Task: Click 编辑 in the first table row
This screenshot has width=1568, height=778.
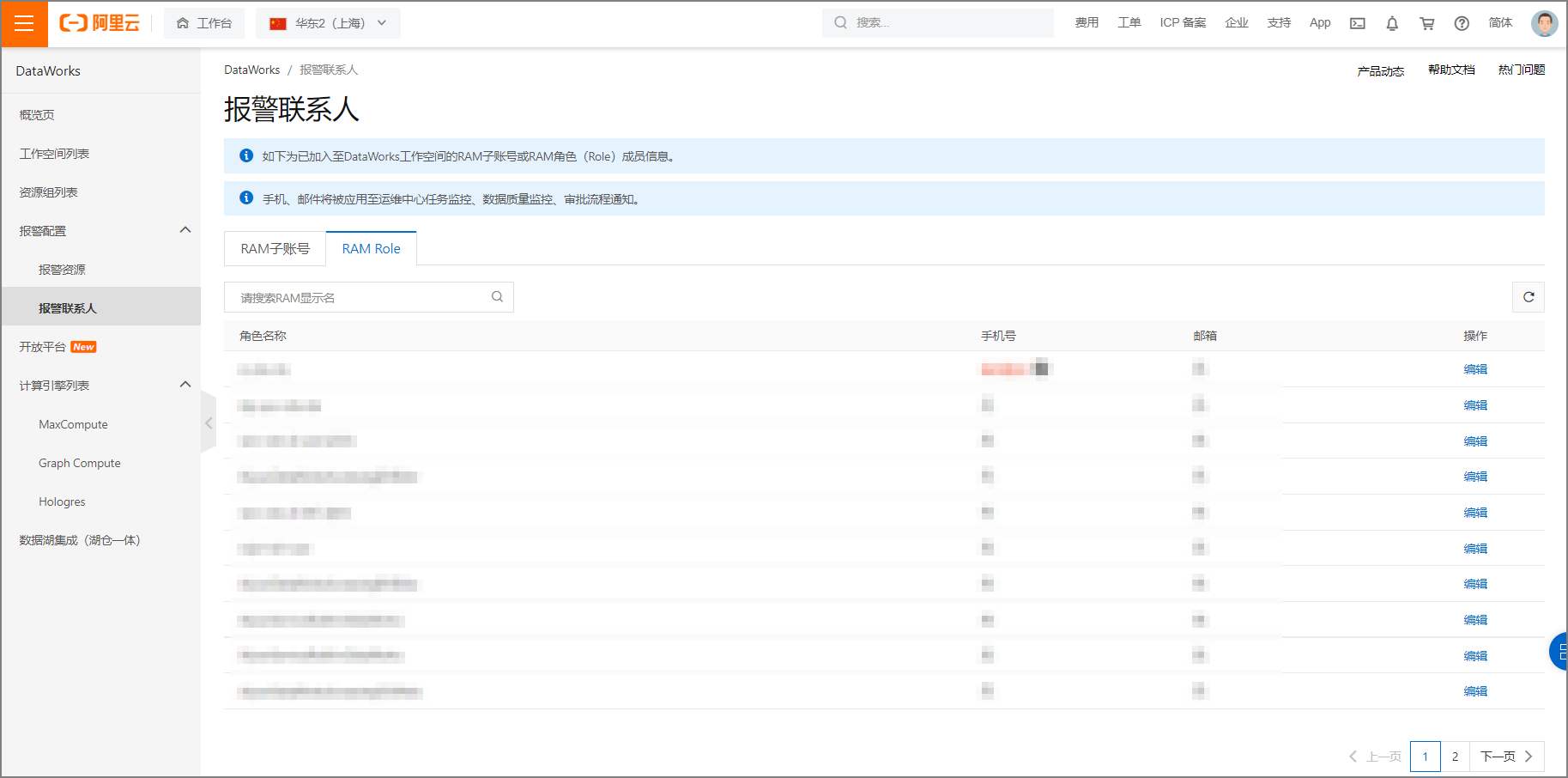Action: (x=1475, y=369)
